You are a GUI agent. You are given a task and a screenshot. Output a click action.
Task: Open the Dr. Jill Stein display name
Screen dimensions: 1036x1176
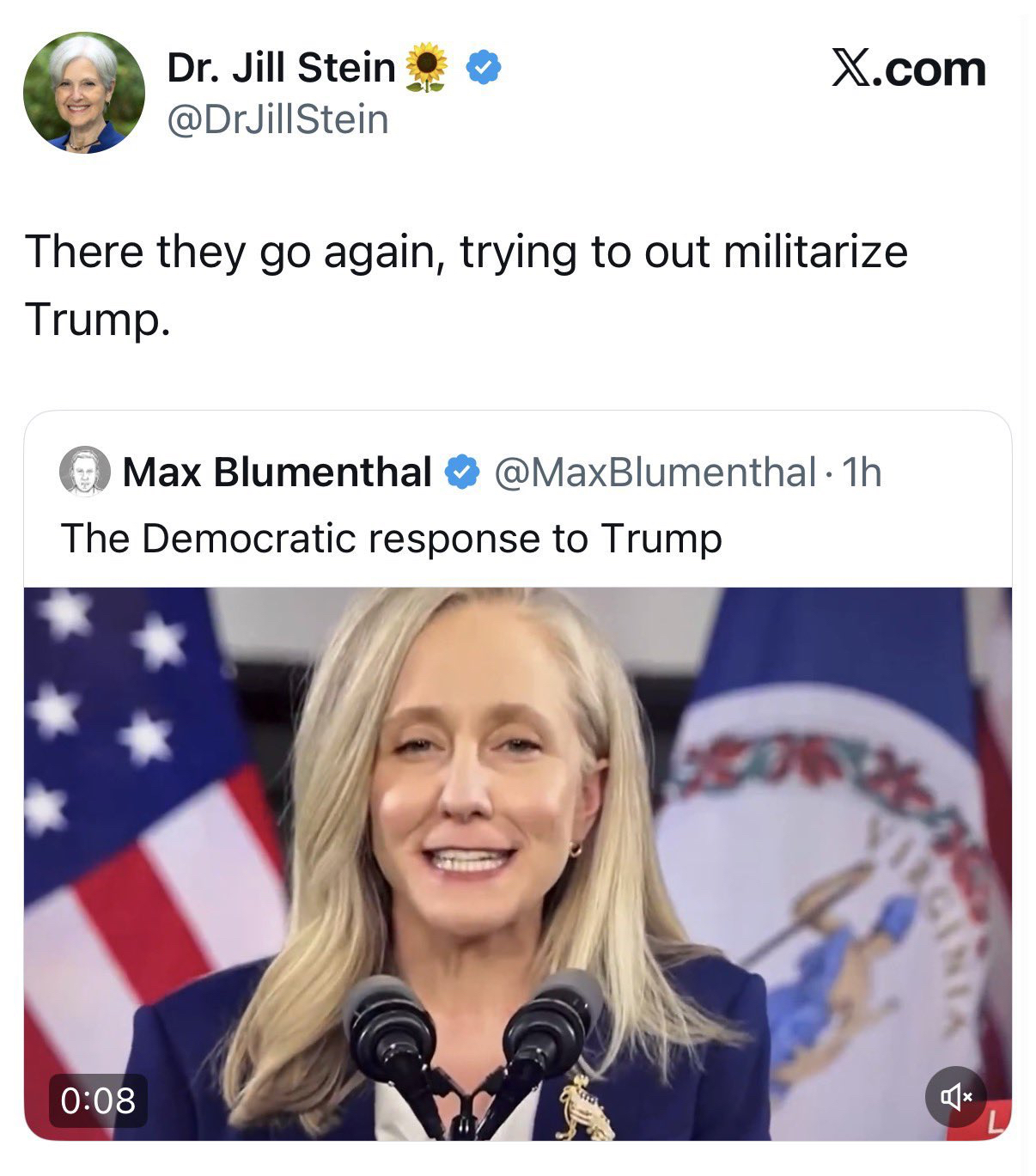point(281,68)
